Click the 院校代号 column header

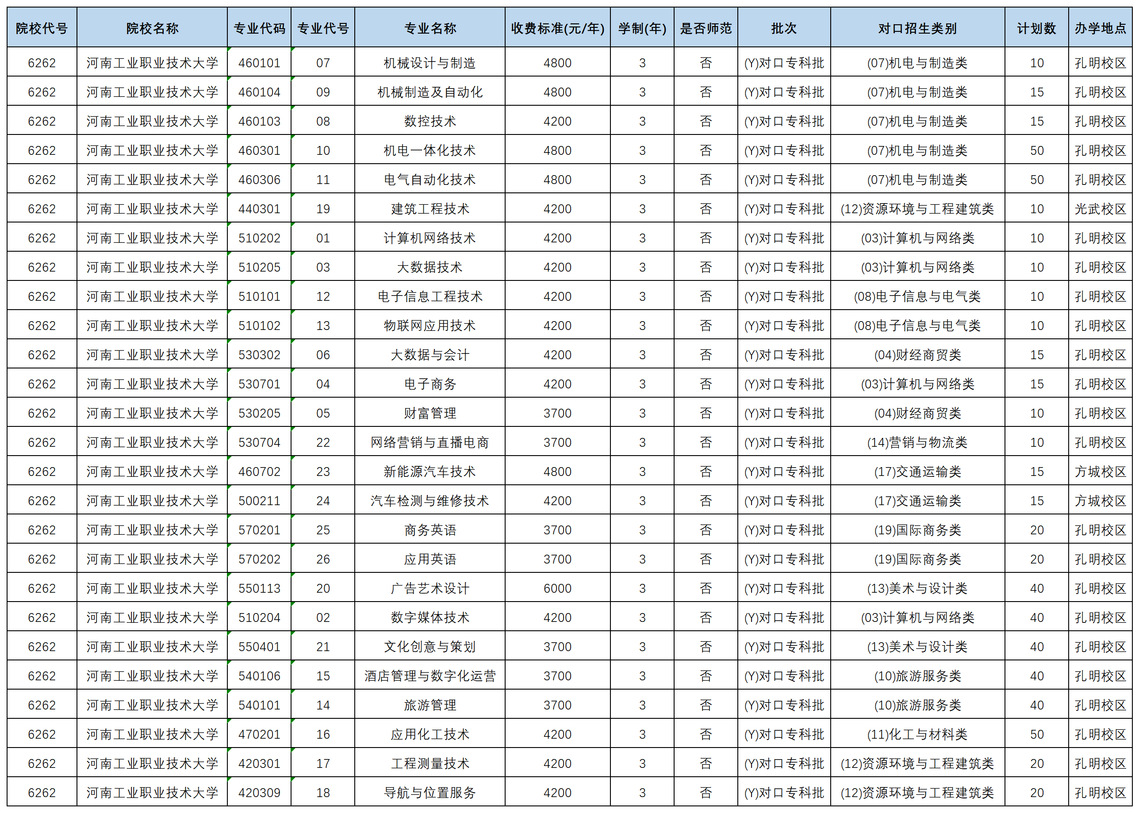click(42, 29)
